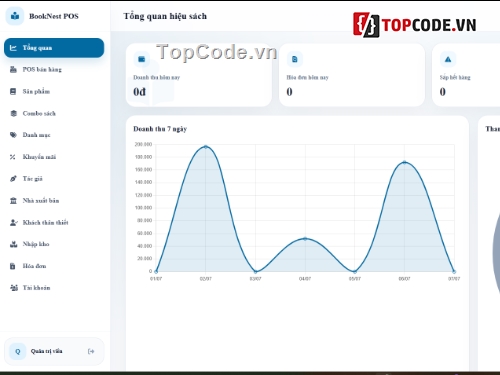
Task: Navigate to Hóa đơn page
Action: pyautogui.click(x=54, y=266)
